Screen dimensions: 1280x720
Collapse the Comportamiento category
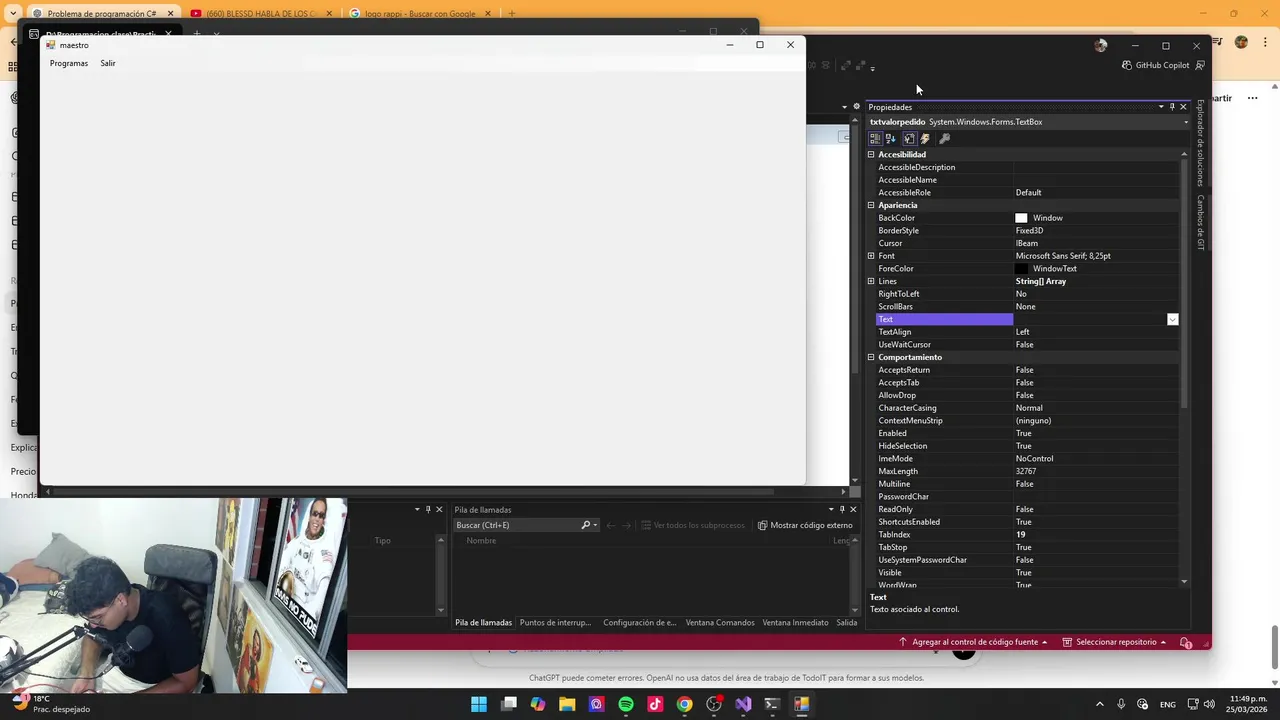point(871,357)
